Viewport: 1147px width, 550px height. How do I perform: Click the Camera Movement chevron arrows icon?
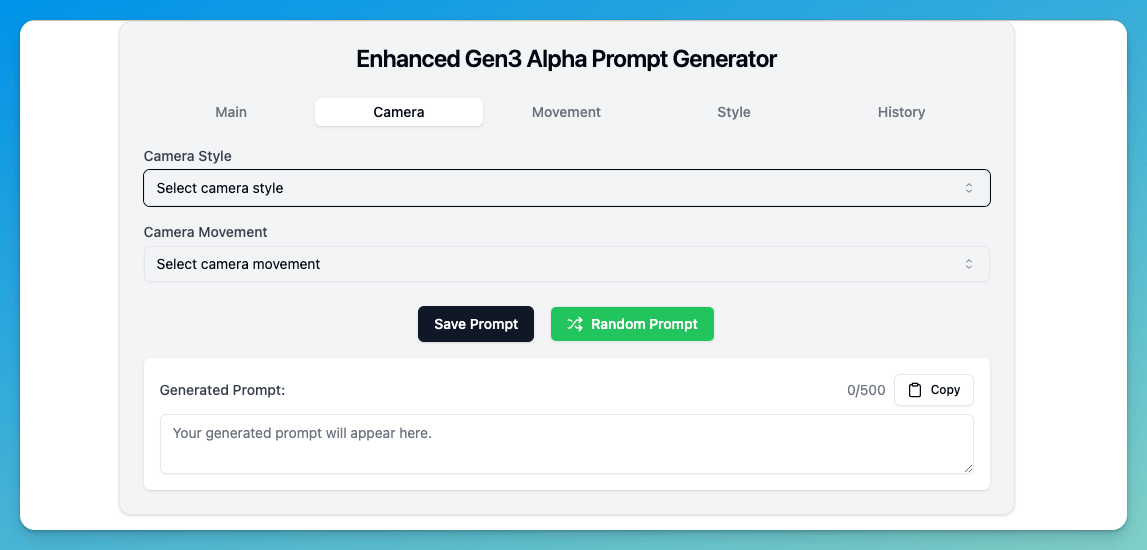[x=968, y=264]
